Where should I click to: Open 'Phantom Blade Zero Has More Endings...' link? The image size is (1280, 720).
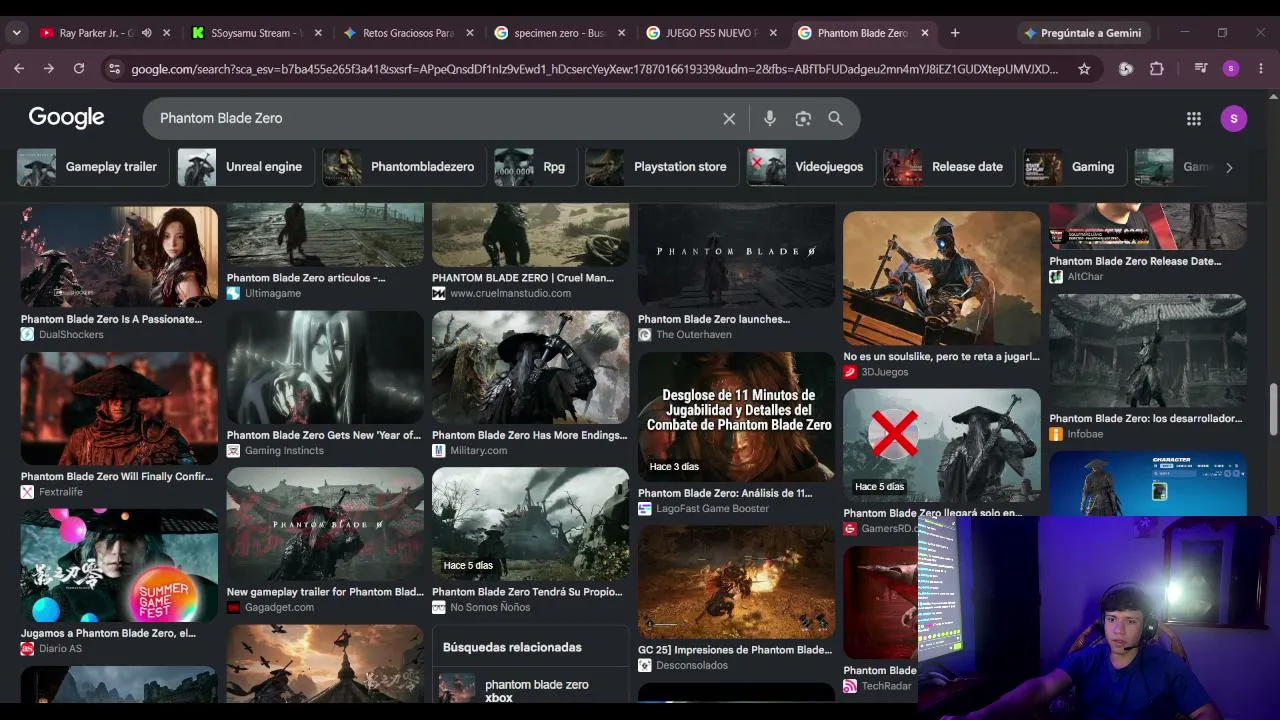(x=530, y=435)
